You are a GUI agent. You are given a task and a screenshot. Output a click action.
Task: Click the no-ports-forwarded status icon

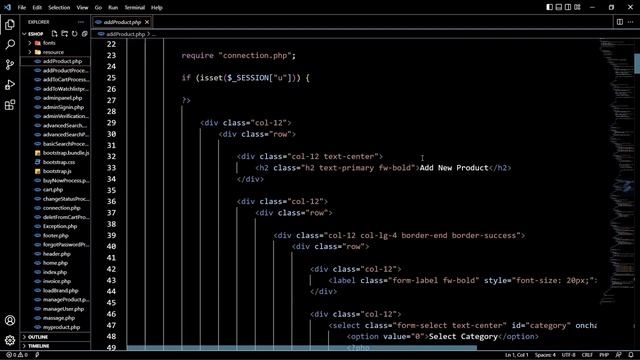pos(37,355)
